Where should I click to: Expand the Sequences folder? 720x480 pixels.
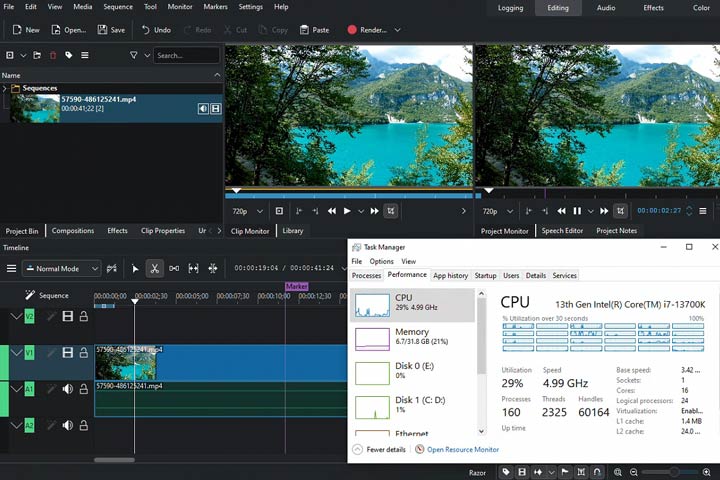point(5,88)
